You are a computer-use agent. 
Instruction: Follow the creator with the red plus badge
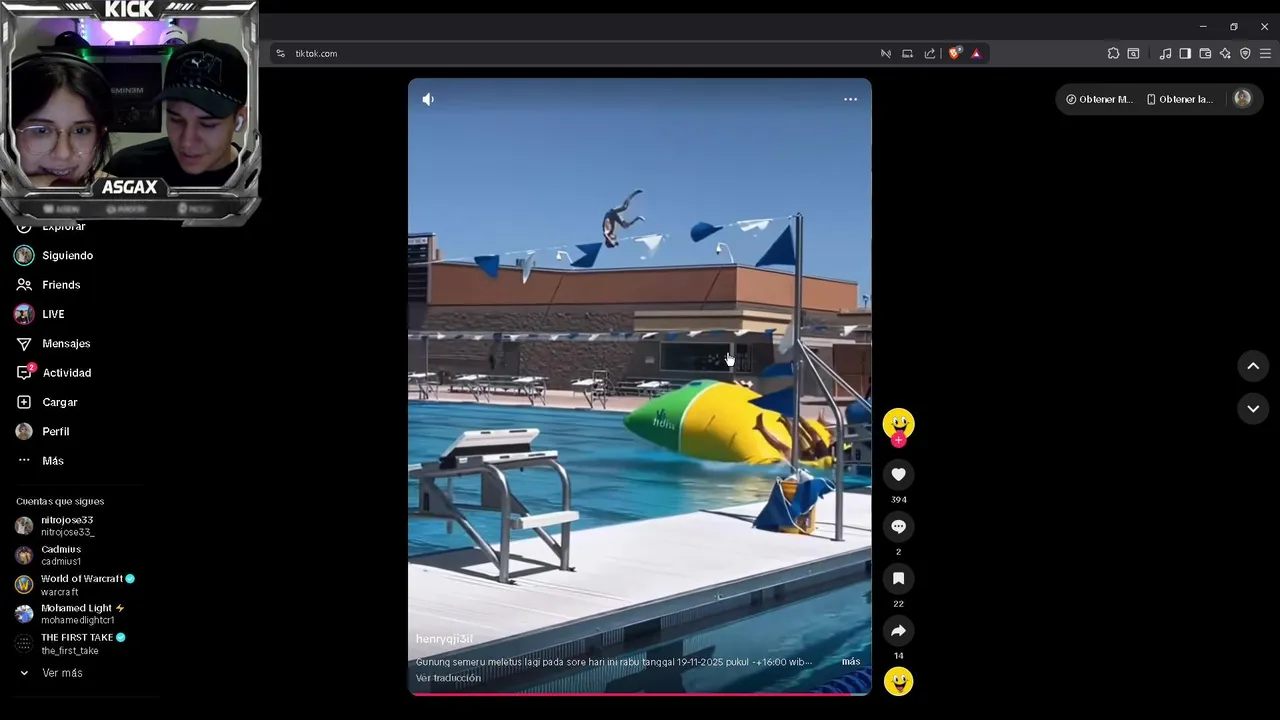[x=898, y=440]
